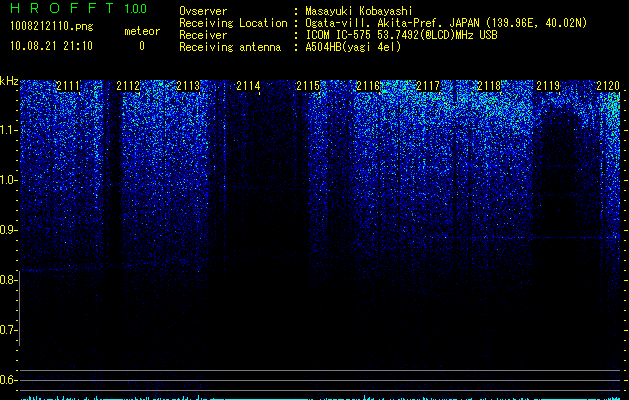Click the 0.9 kHz frequency axis label

8,230
